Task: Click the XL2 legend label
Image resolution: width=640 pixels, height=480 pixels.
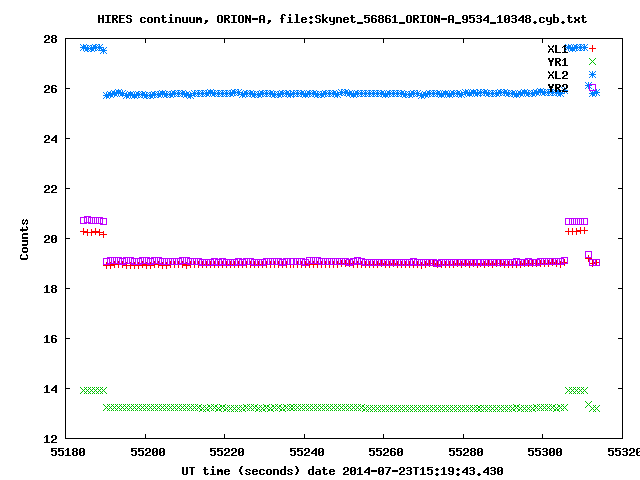Action: pos(558,75)
